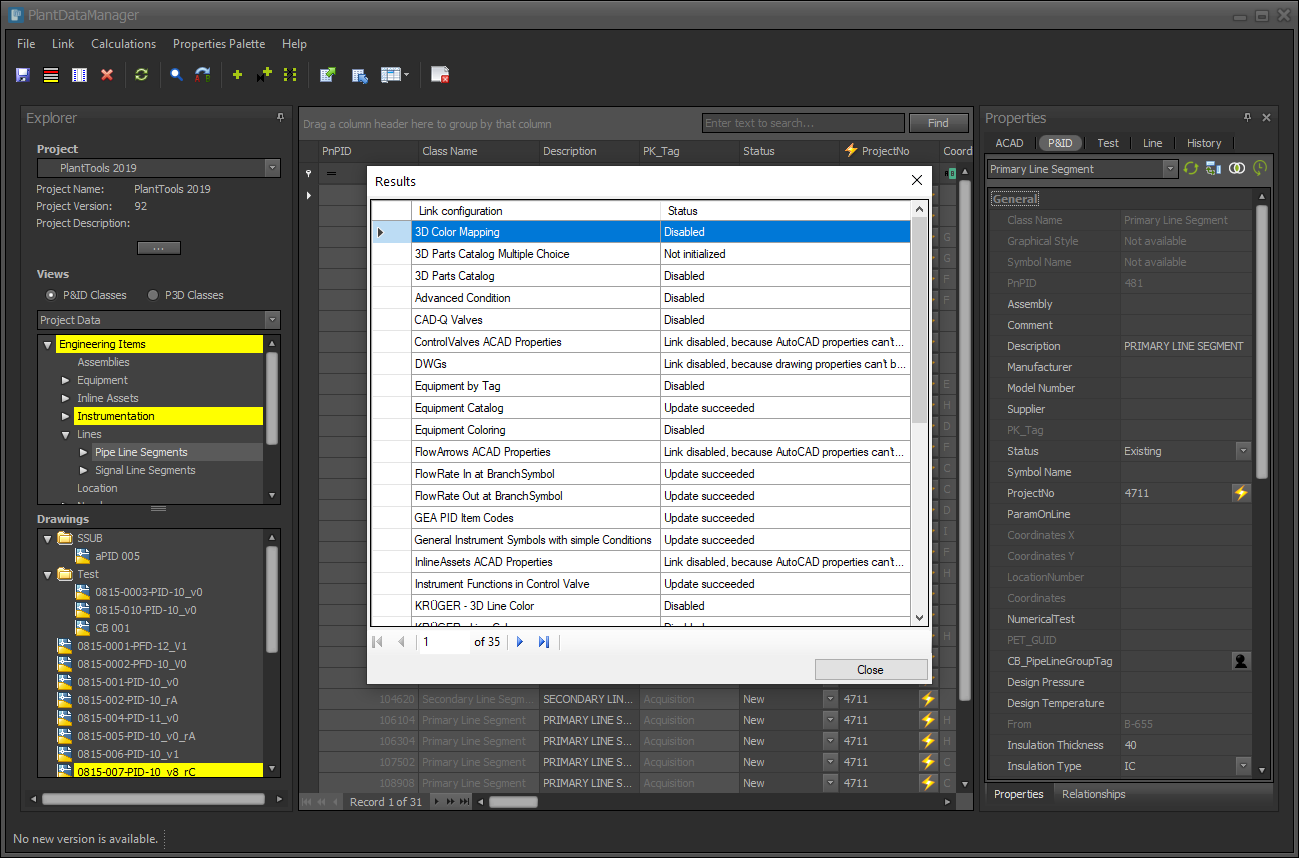Click the green clock history icon in Properties

(x=1260, y=169)
